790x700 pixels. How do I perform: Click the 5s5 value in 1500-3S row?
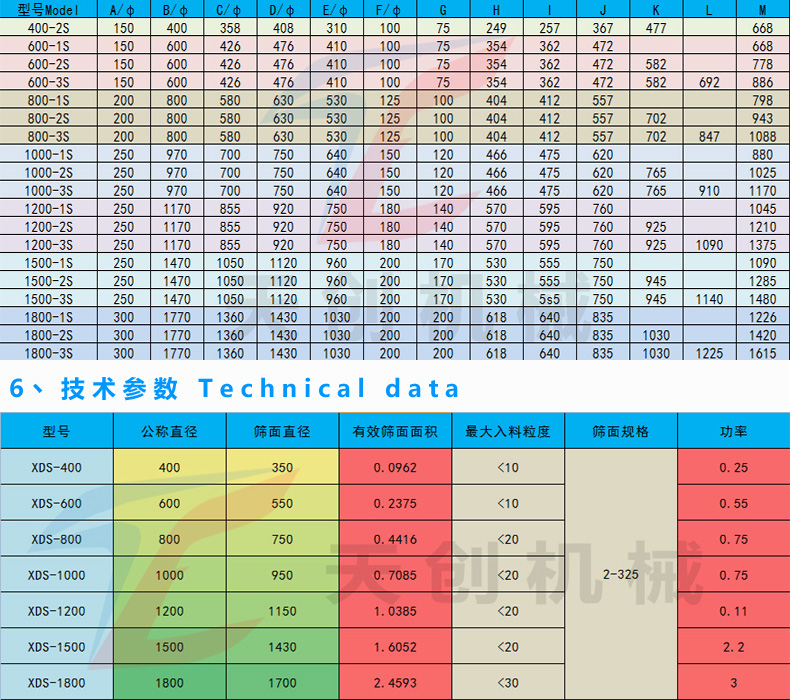point(549,299)
